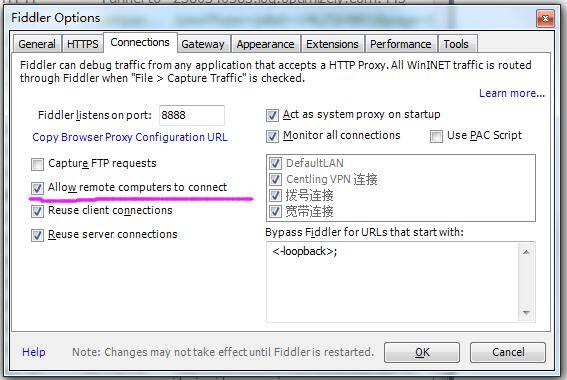Disable Act as system proxy on startup
Screen dimensions: 567x380
click(x=272, y=115)
